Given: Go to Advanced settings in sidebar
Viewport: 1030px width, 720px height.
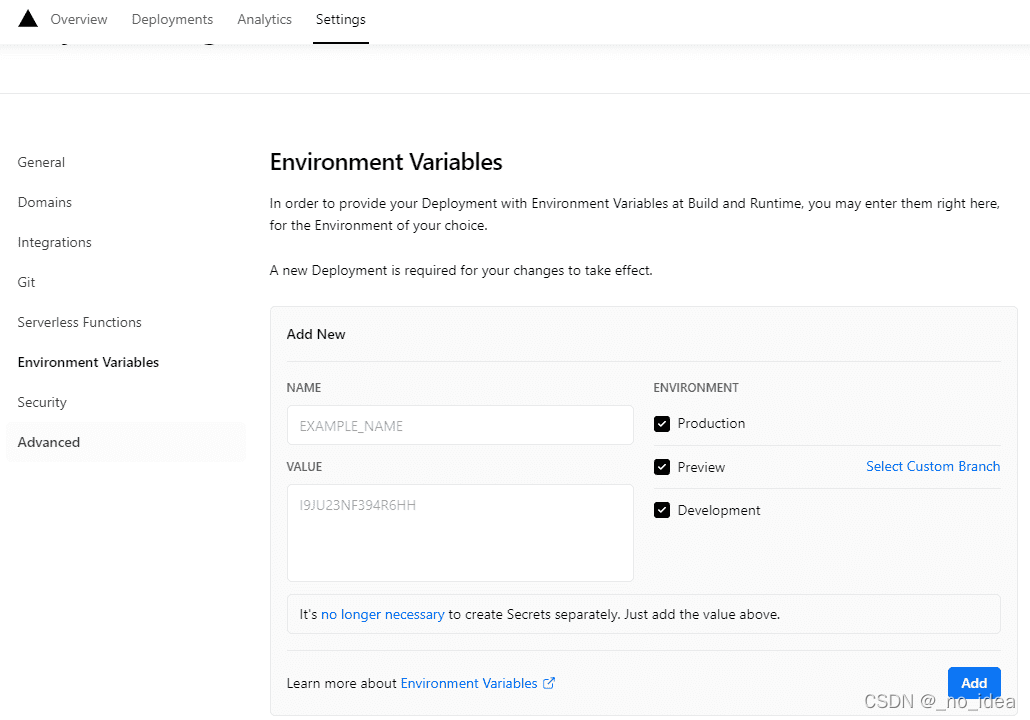Looking at the screenshot, I should tap(49, 442).
